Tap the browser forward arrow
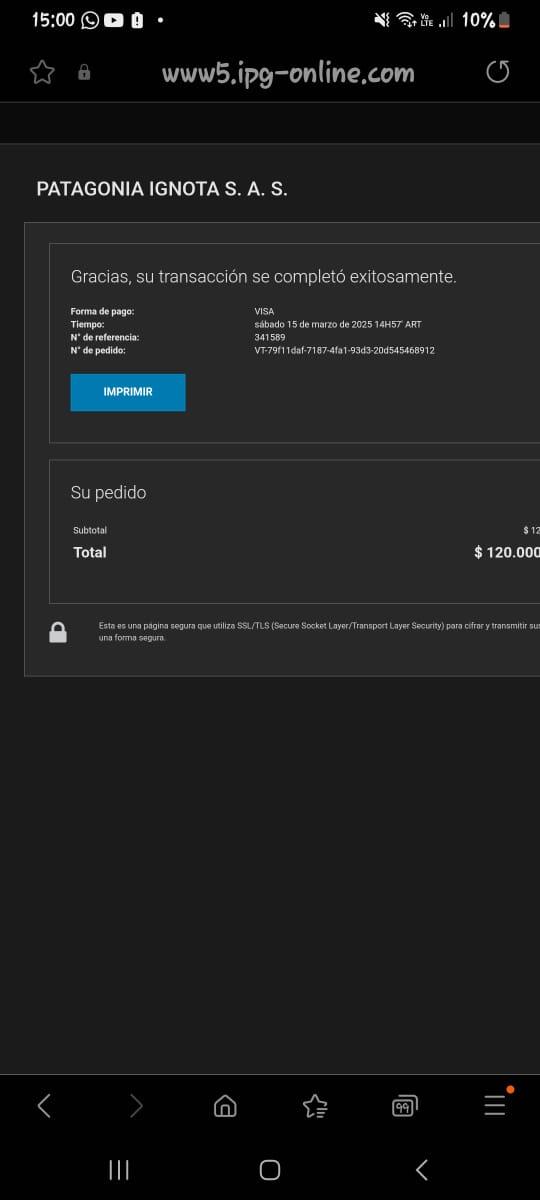 (x=136, y=1105)
